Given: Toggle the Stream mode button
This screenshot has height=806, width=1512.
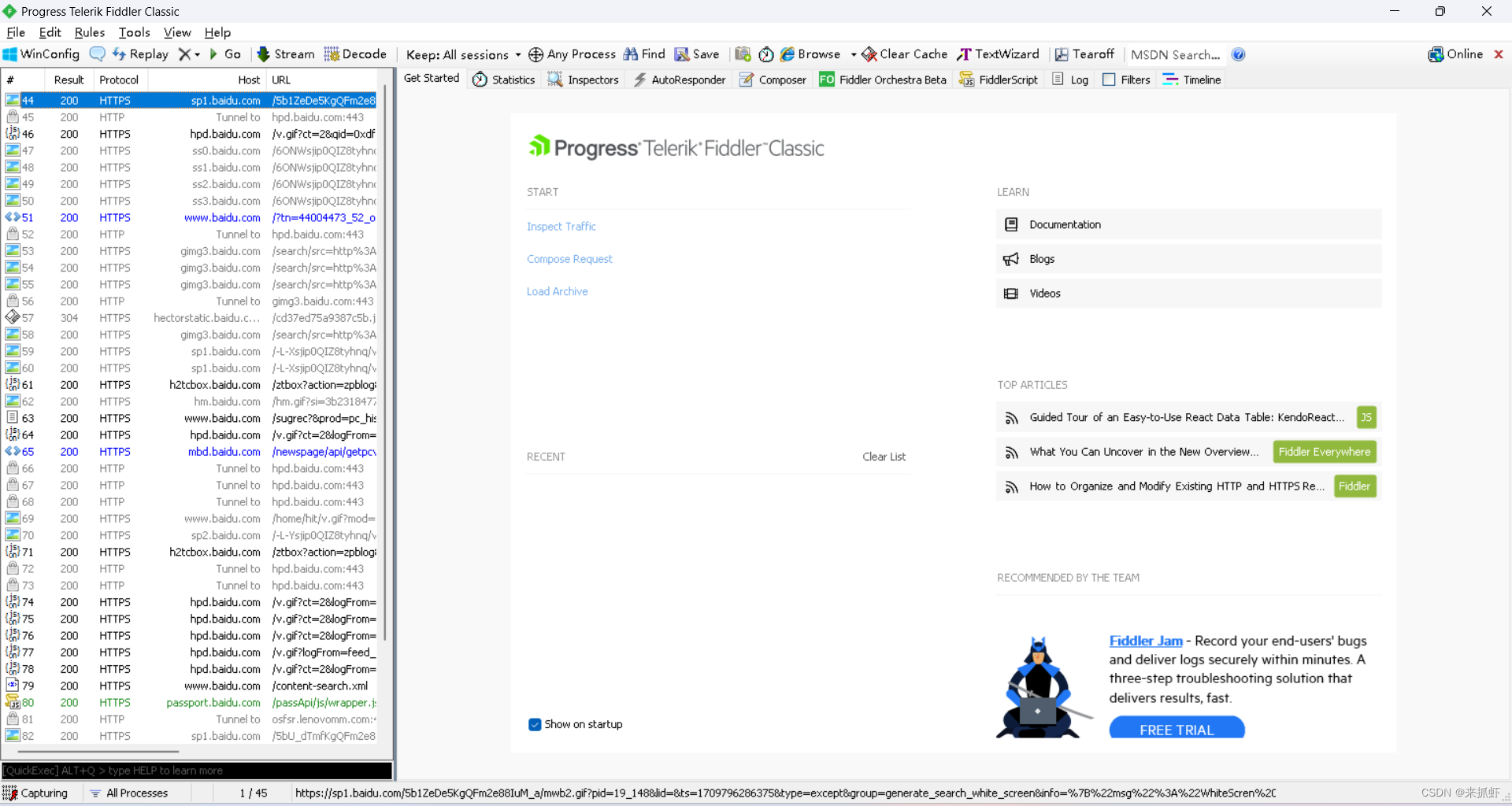Looking at the screenshot, I should (286, 54).
